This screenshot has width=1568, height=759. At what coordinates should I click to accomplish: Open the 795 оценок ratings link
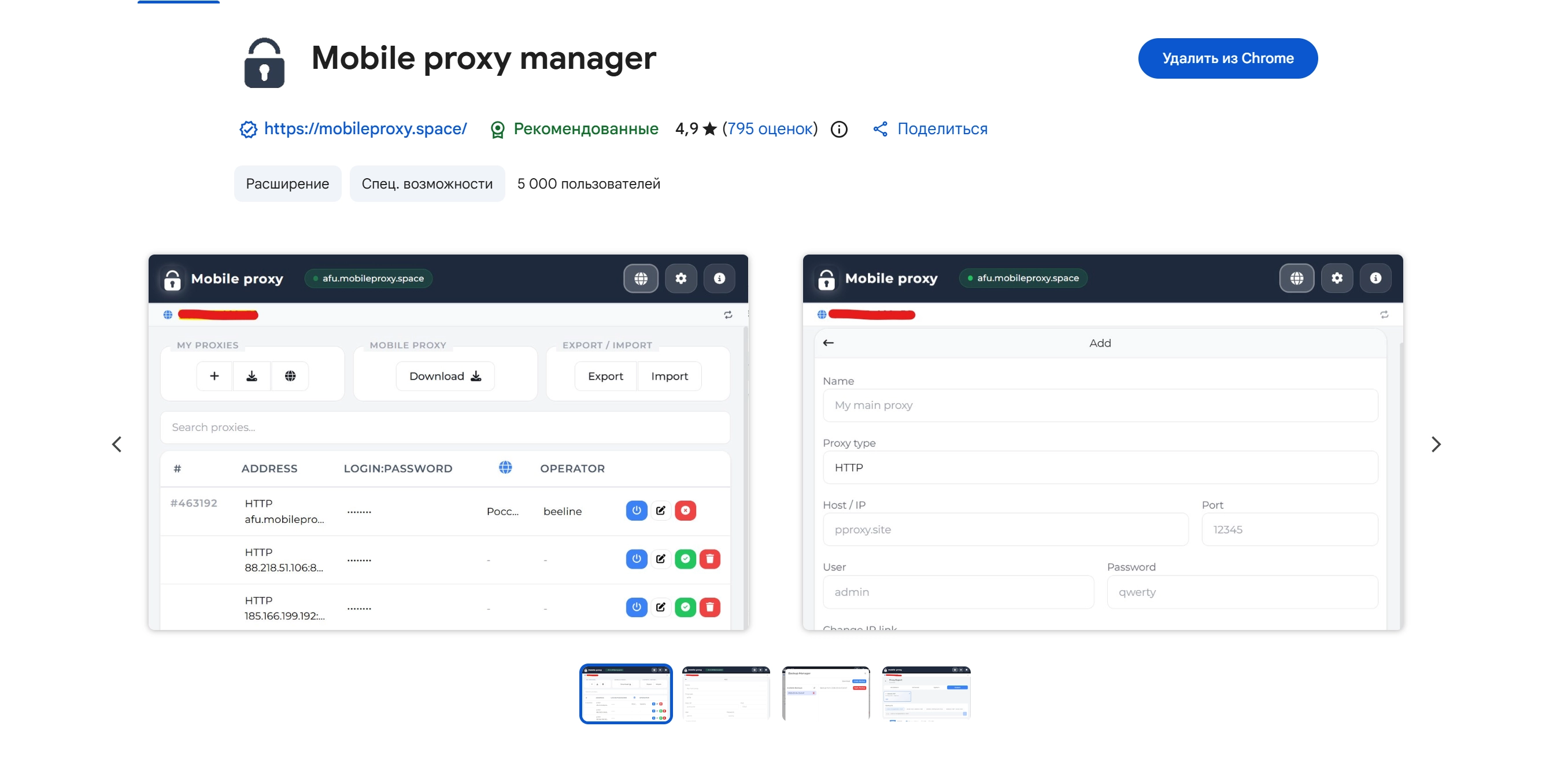[770, 128]
